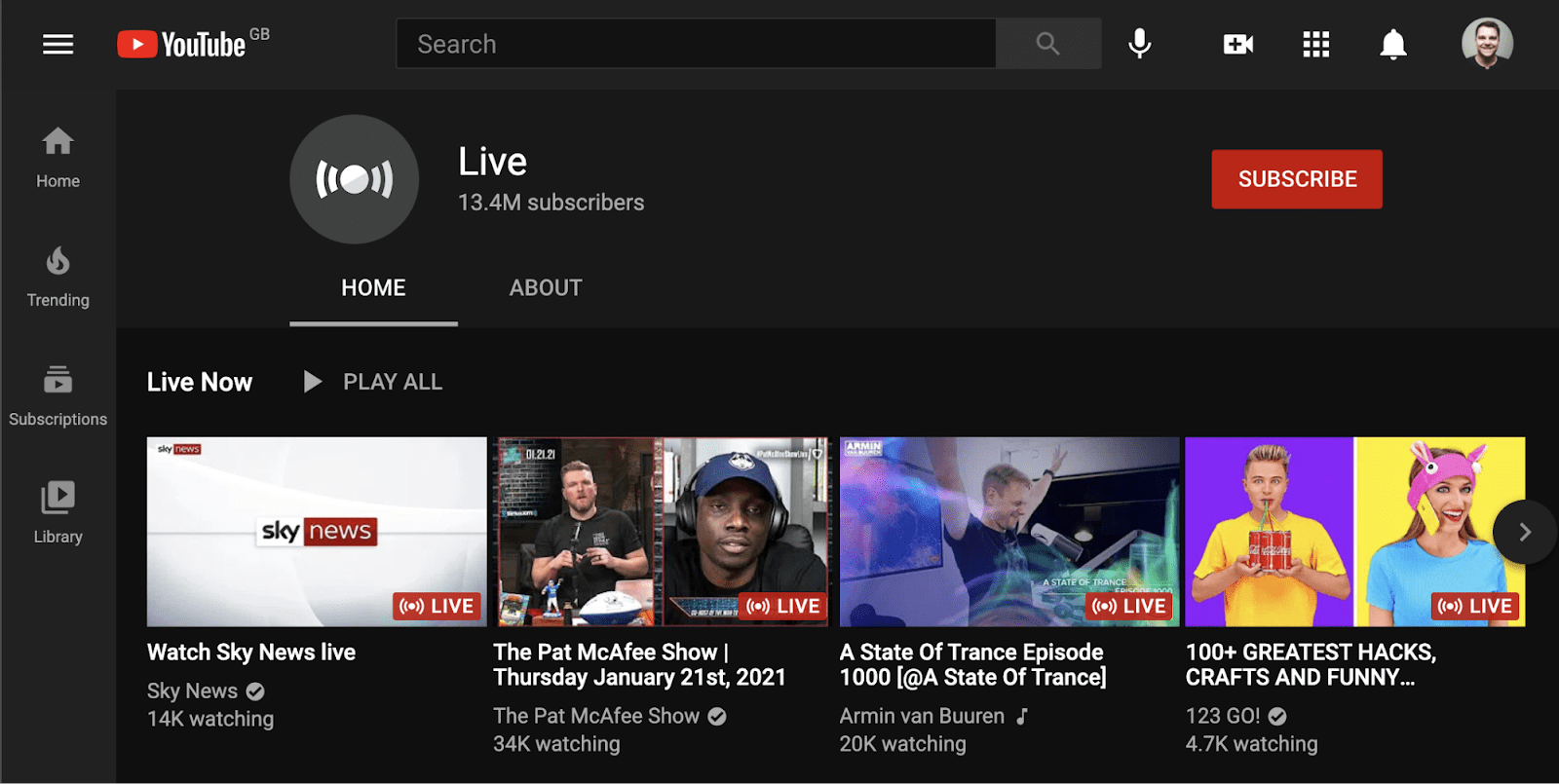Select the HOME channel tab
The height and width of the screenshot is (784, 1559).
click(373, 288)
